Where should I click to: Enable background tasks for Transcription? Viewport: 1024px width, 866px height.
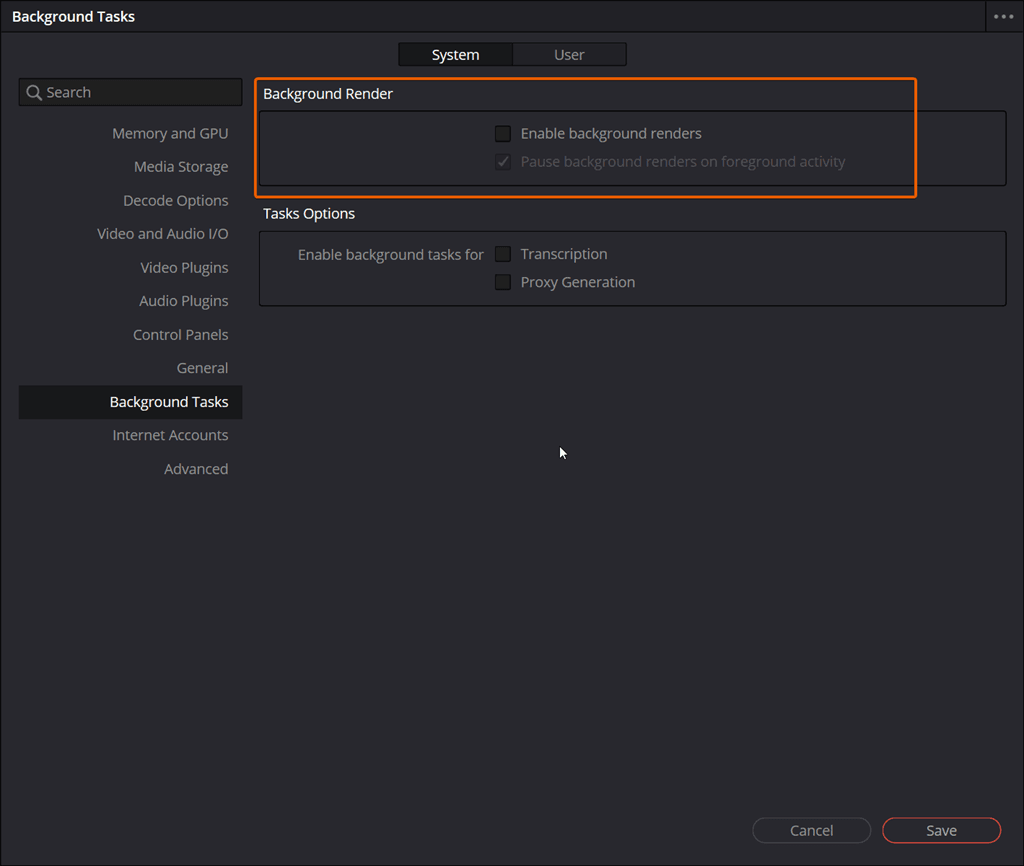coord(502,254)
